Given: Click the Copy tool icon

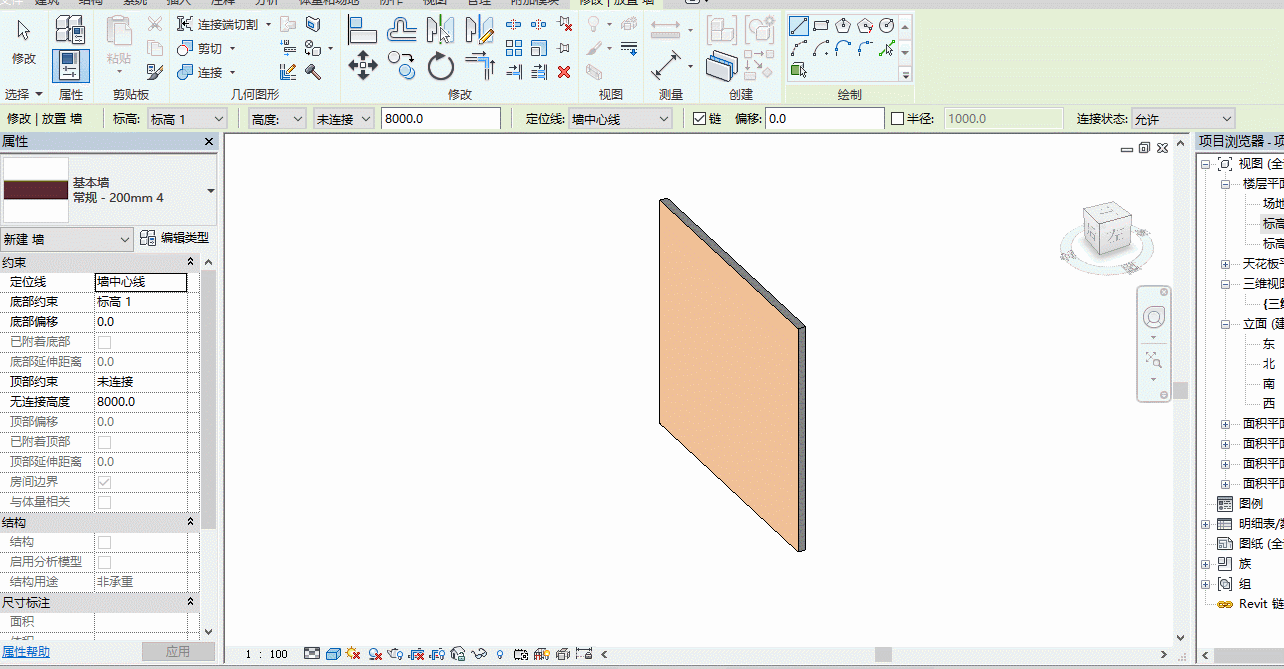Looking at the screenshot, I should [401, 67].
